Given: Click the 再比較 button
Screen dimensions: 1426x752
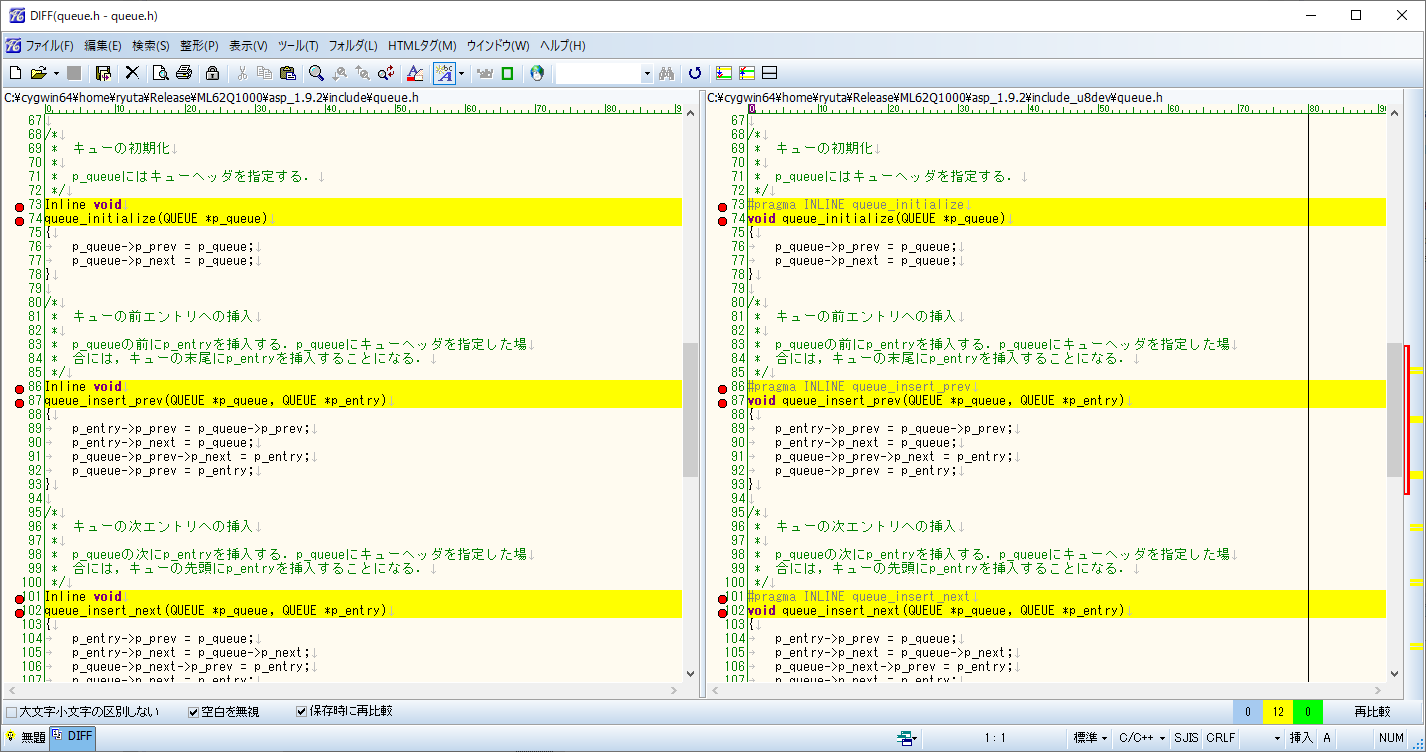Looking at the screenshot, I should (1372, 712).
